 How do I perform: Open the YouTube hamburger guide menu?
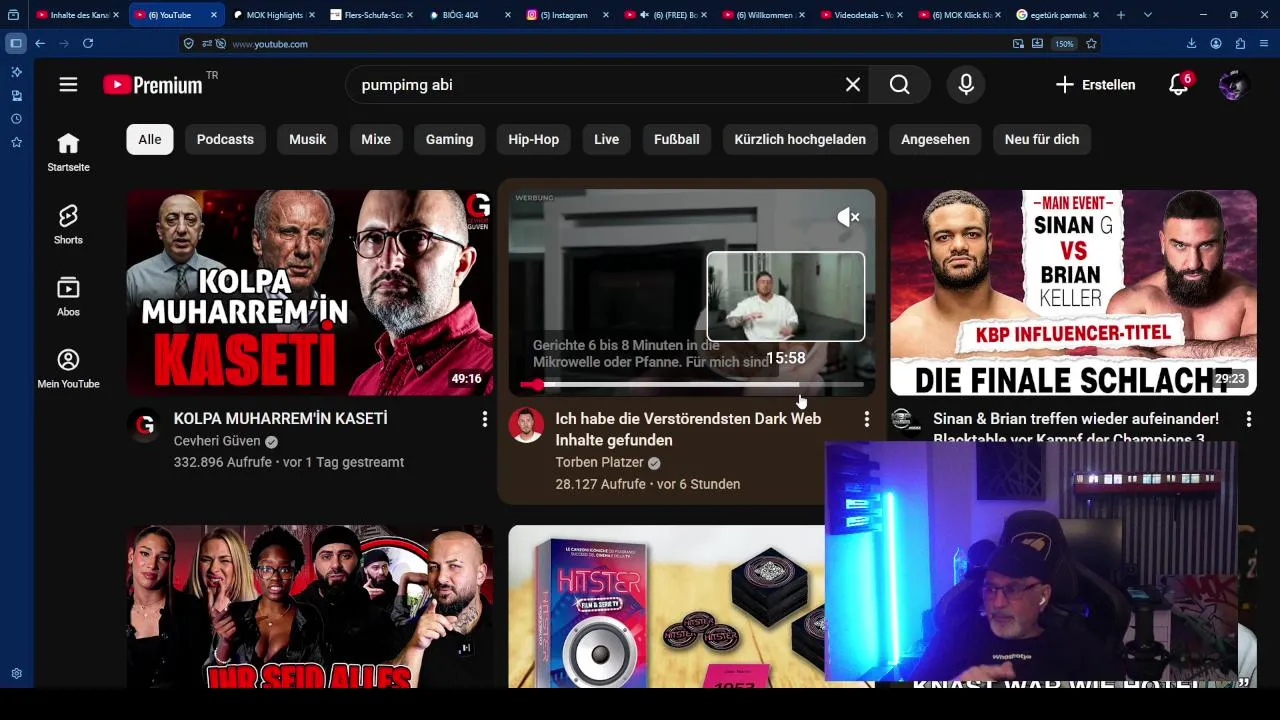68,85
